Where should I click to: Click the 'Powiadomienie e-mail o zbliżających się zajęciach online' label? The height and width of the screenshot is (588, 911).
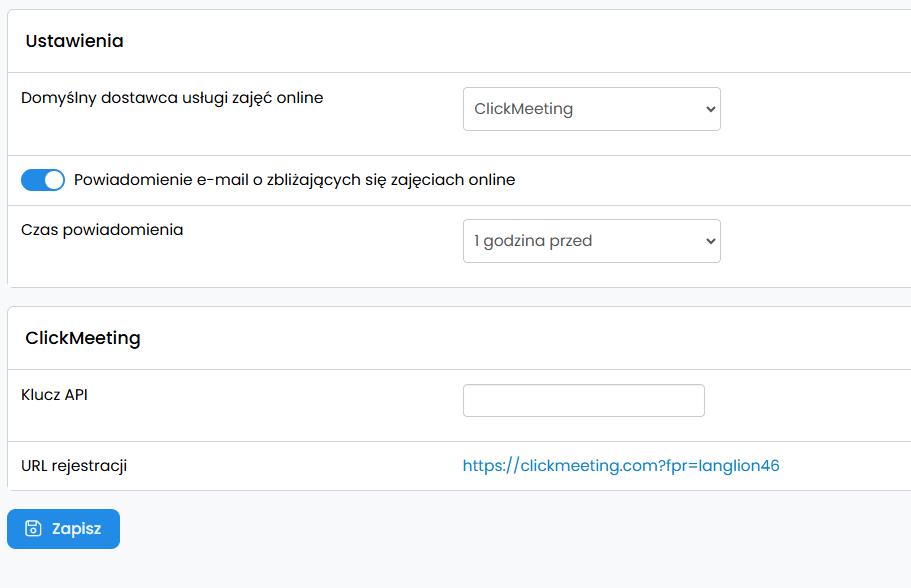point(295,180)
